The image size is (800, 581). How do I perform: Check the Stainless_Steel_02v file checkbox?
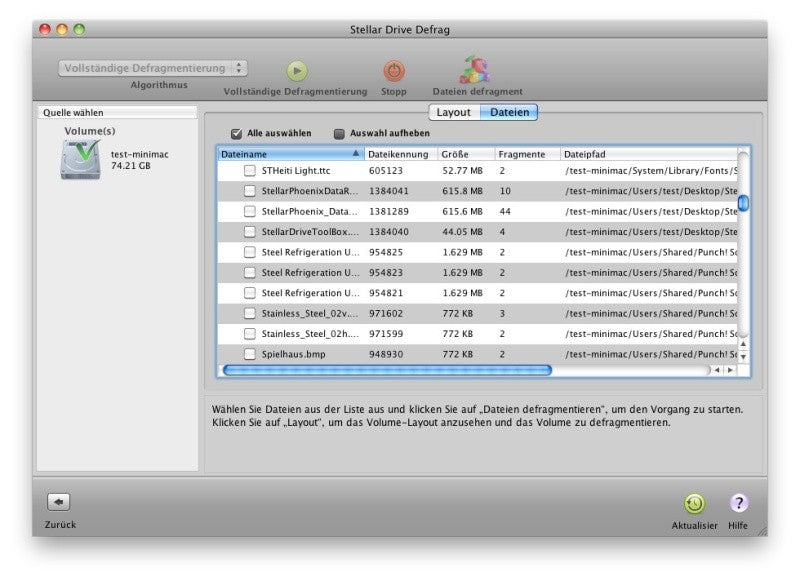point(249,313)
